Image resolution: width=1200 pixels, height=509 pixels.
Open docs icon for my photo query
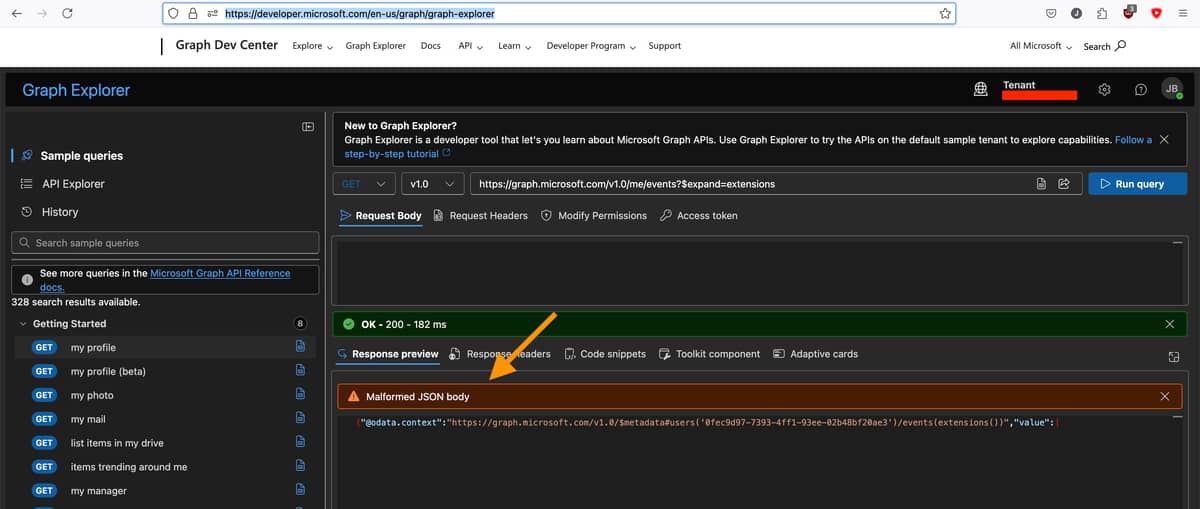click(x=300, y=395)
